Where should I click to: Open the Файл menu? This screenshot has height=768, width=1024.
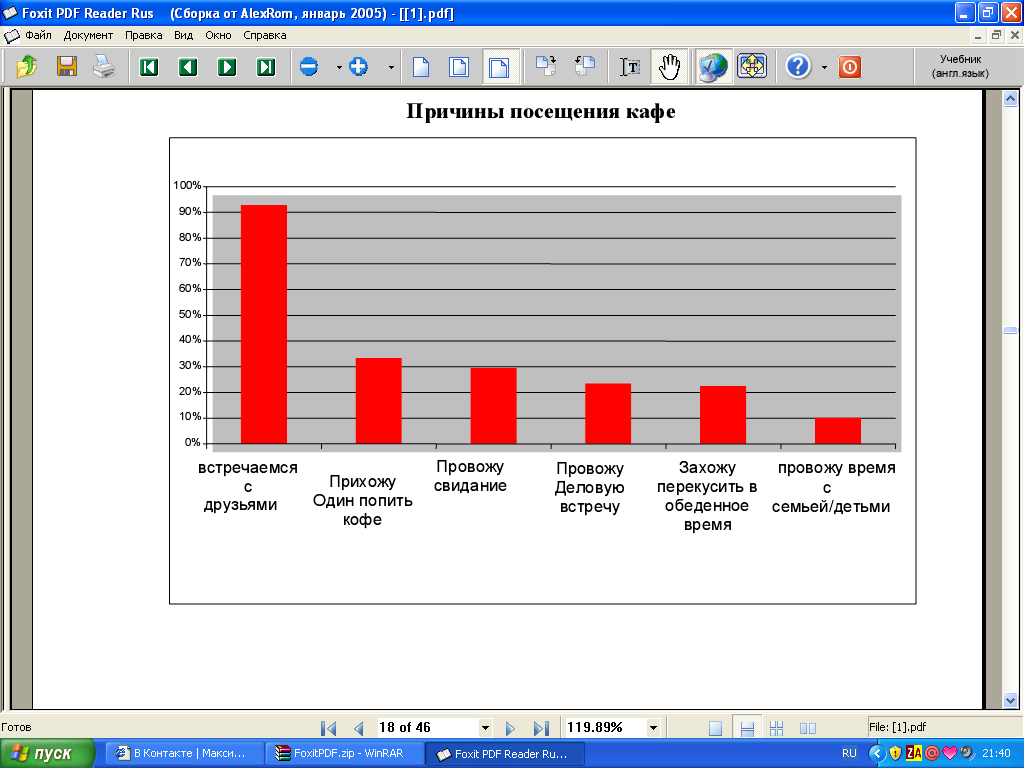[38, 35]
